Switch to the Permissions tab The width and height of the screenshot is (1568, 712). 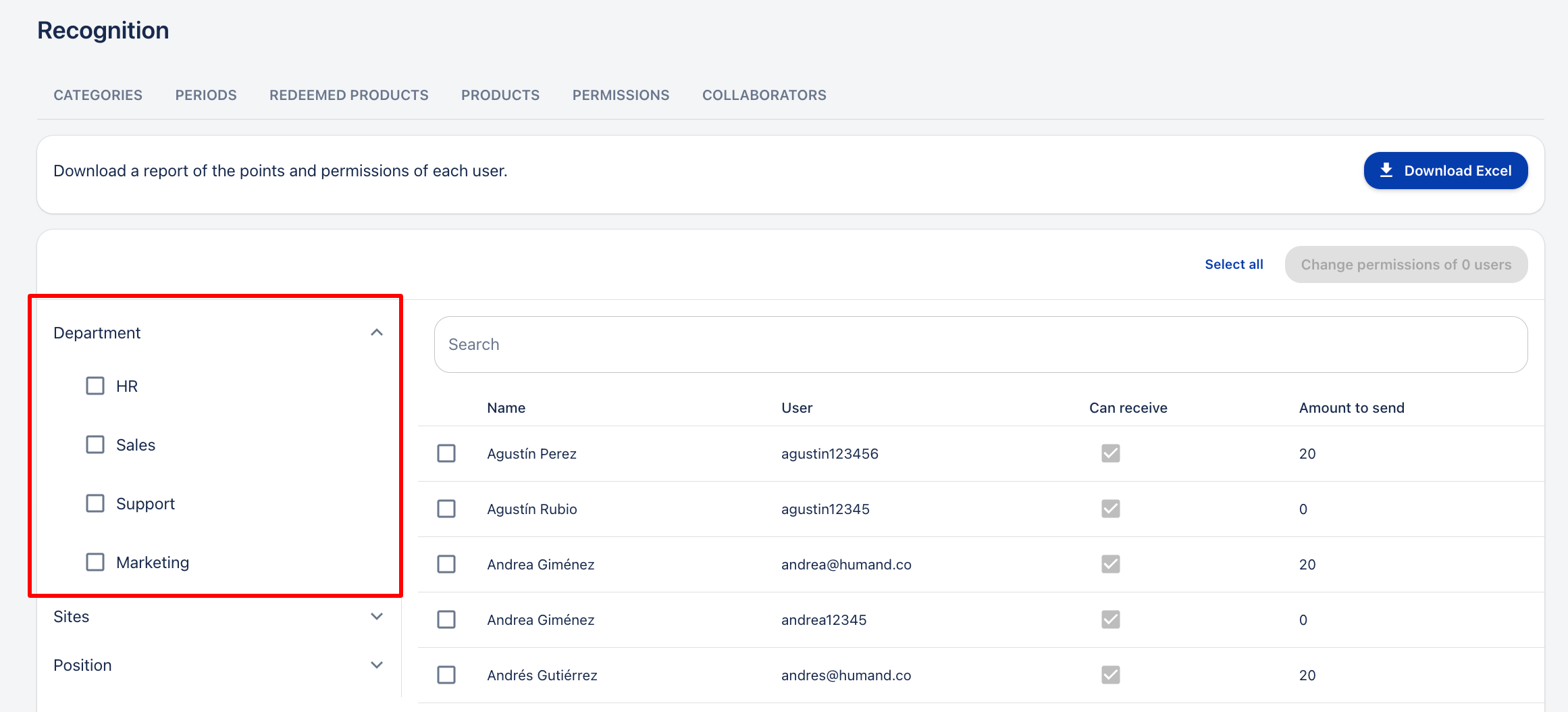(621, 95)
